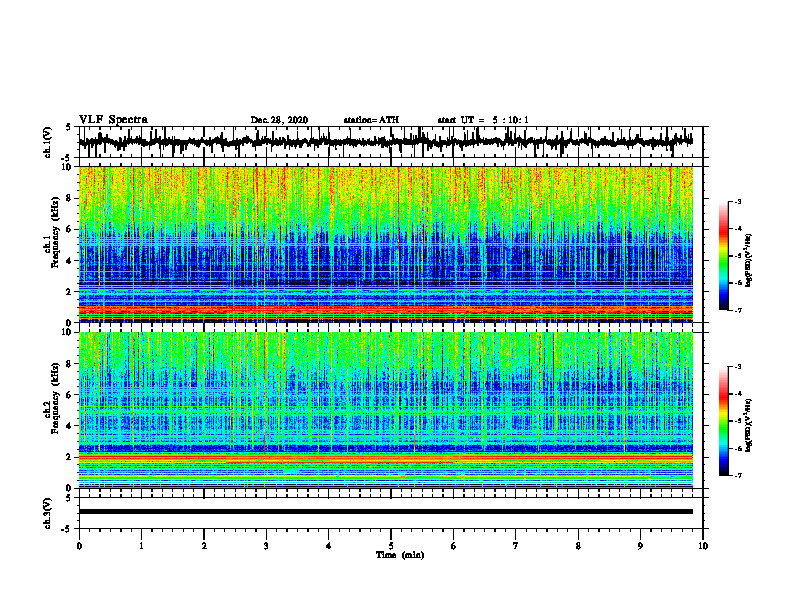Click the "2" minute time tick label
792x612 pixels.
point(204,546)
